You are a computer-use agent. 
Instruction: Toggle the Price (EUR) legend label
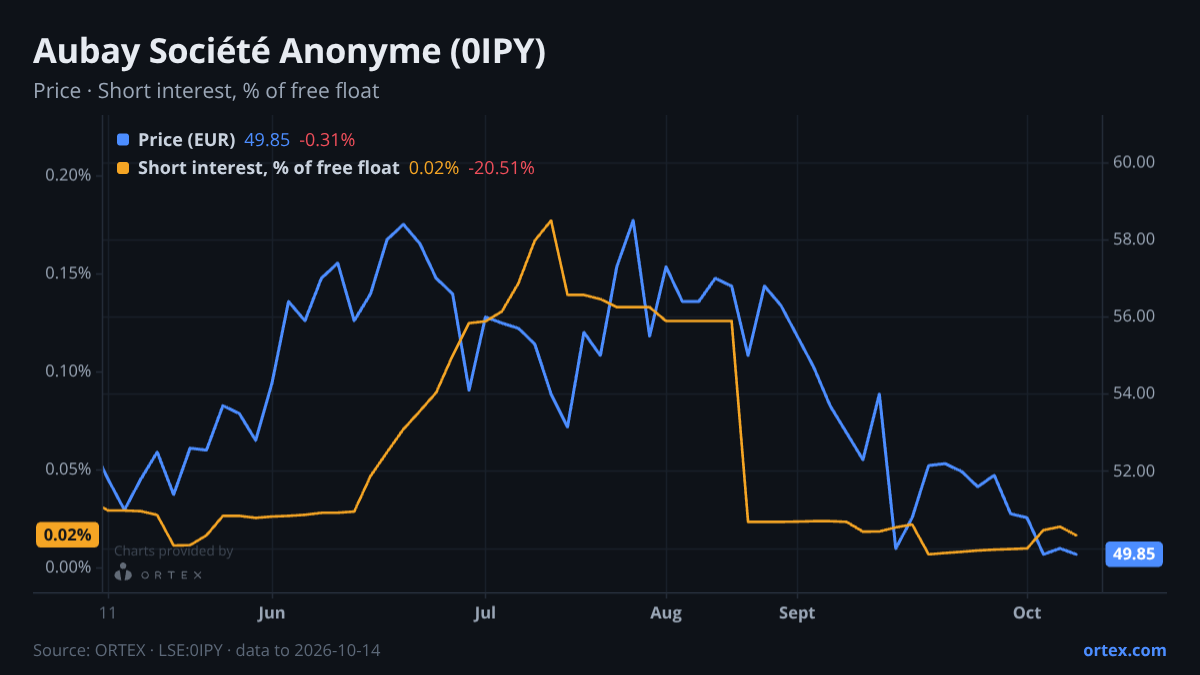pos(186,139)
